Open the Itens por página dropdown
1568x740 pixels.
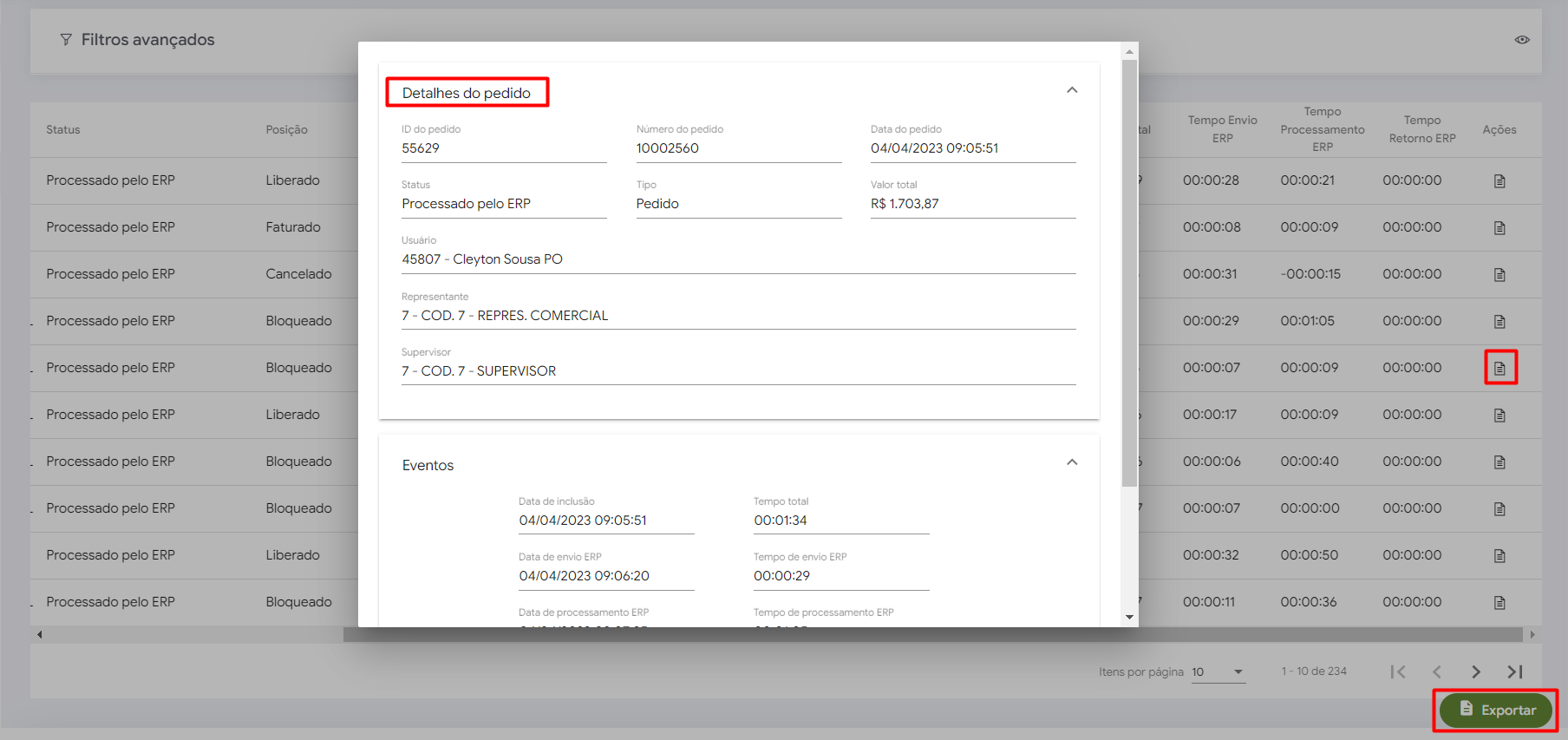[x=1218, y=672]
